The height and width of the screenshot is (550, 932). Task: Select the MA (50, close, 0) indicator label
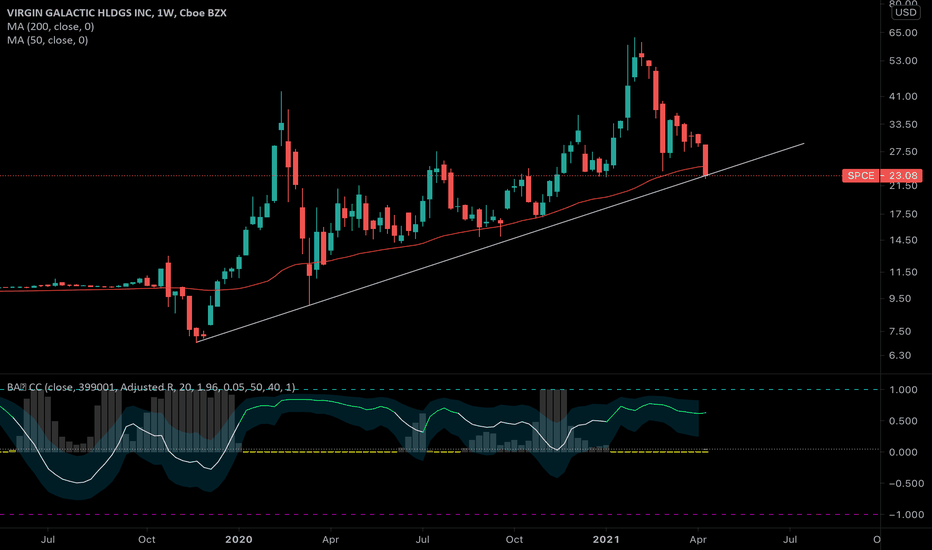click(48, 40)
